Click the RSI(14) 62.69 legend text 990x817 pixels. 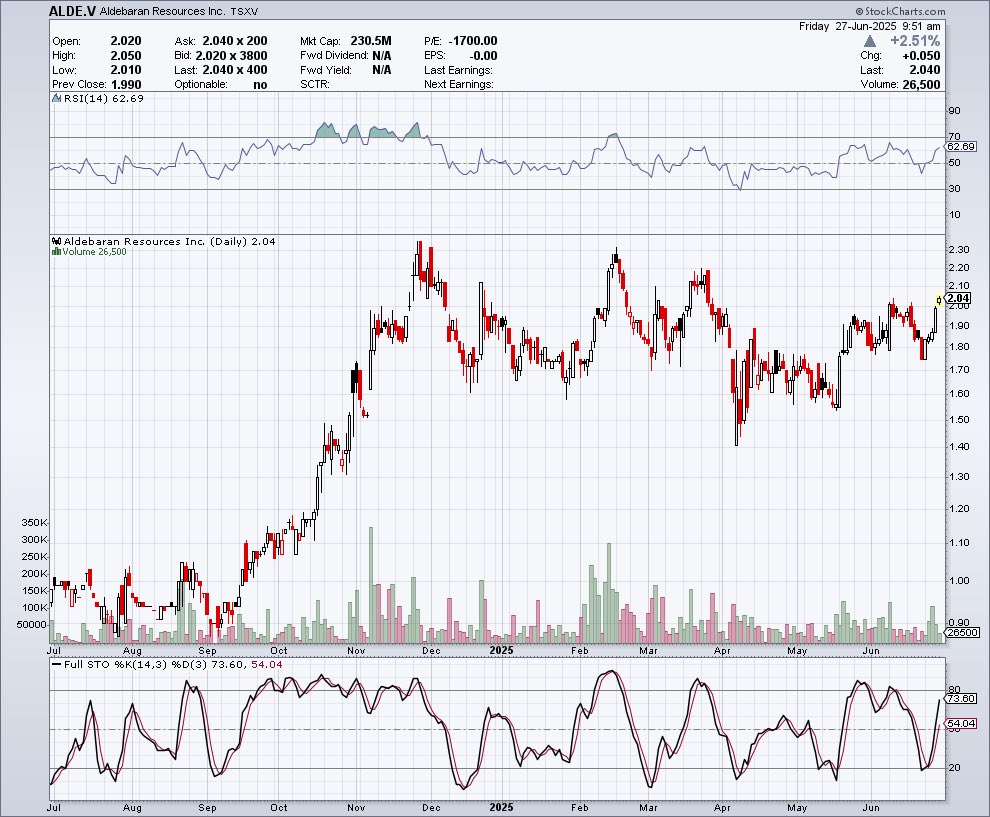pos(104,98)
